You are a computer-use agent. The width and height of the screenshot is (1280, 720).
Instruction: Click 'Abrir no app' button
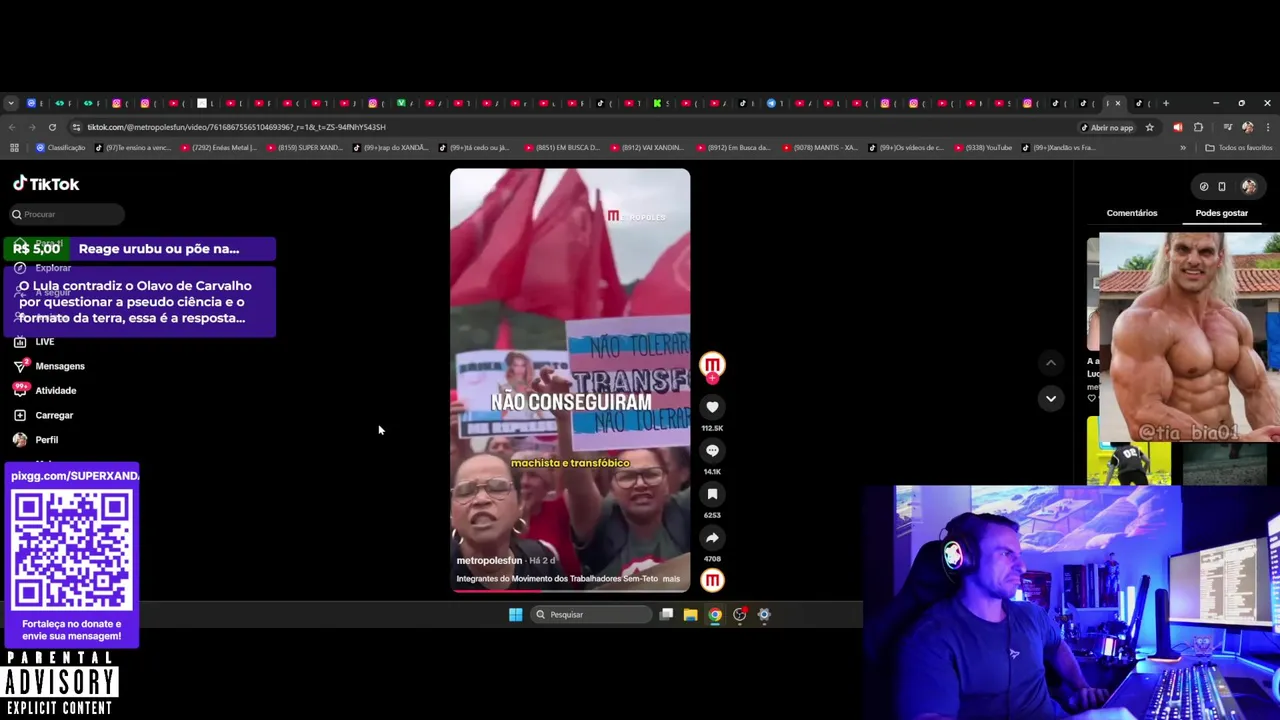[1107, 127]
